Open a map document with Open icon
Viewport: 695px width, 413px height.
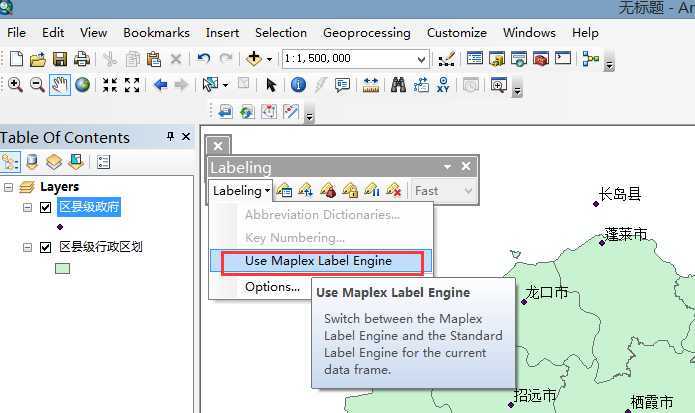[38, 59]
